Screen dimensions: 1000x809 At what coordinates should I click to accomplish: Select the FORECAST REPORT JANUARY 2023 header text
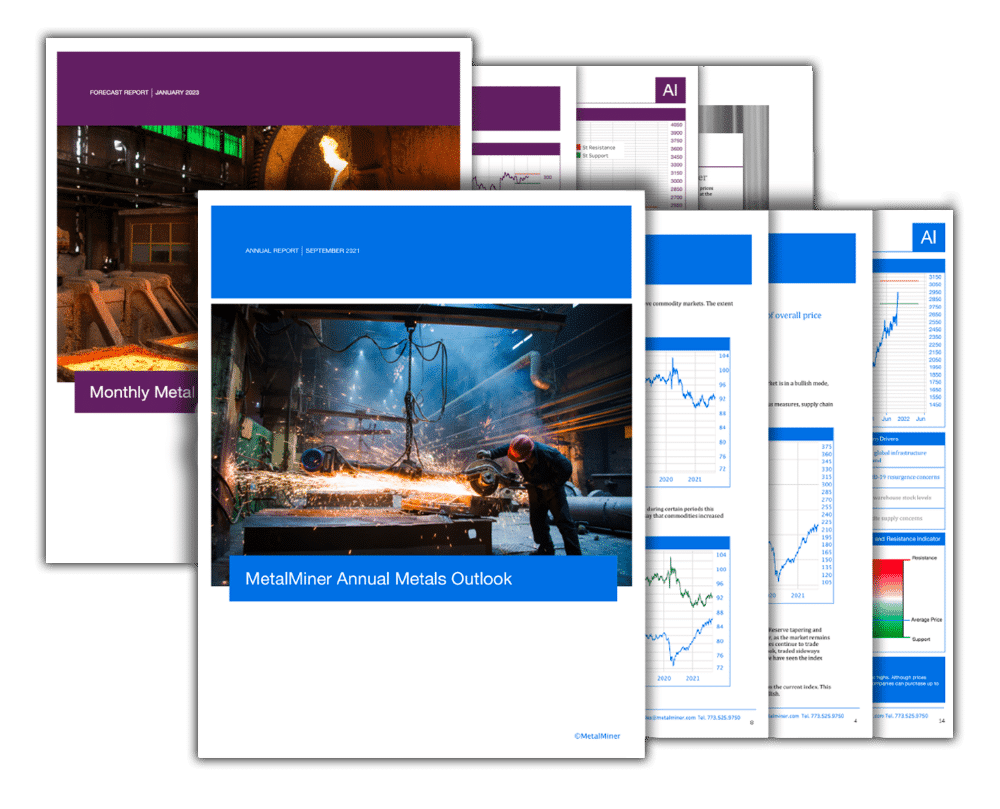(x=144, y=92)
